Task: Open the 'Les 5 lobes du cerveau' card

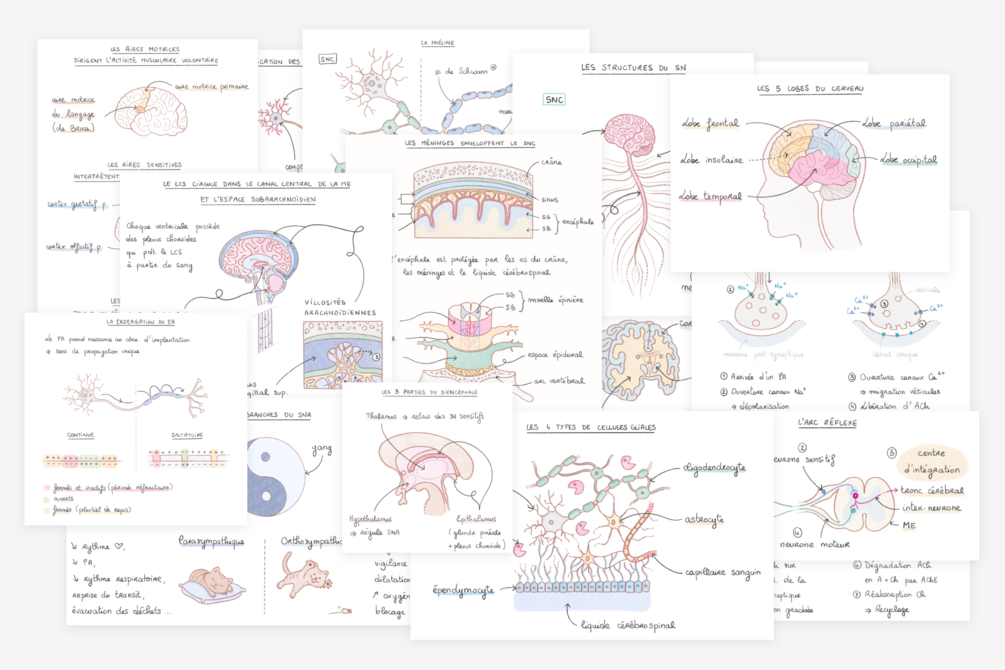Action: click(x=810, y=173)
